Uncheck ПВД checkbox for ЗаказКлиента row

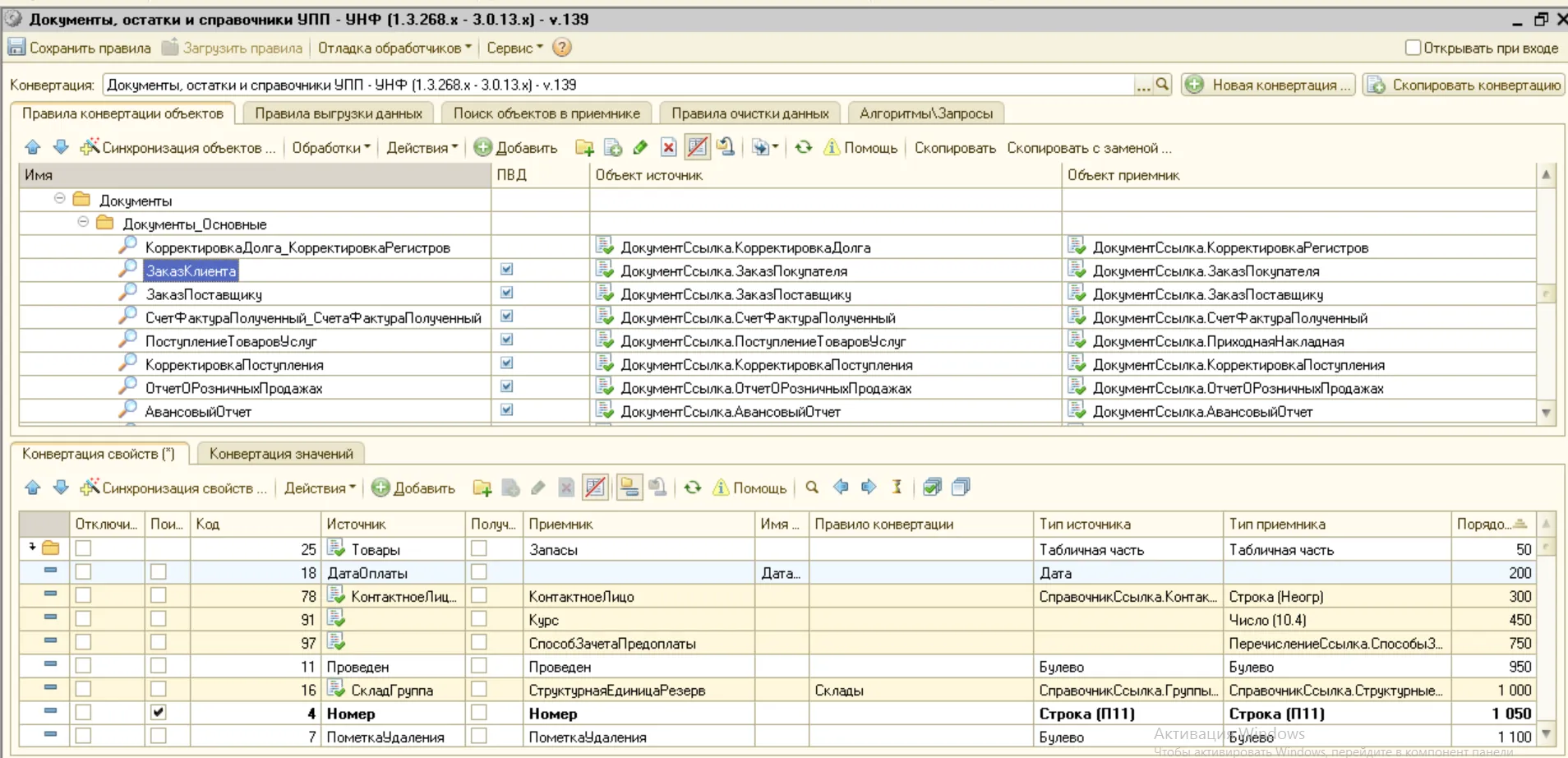(507, 270)
